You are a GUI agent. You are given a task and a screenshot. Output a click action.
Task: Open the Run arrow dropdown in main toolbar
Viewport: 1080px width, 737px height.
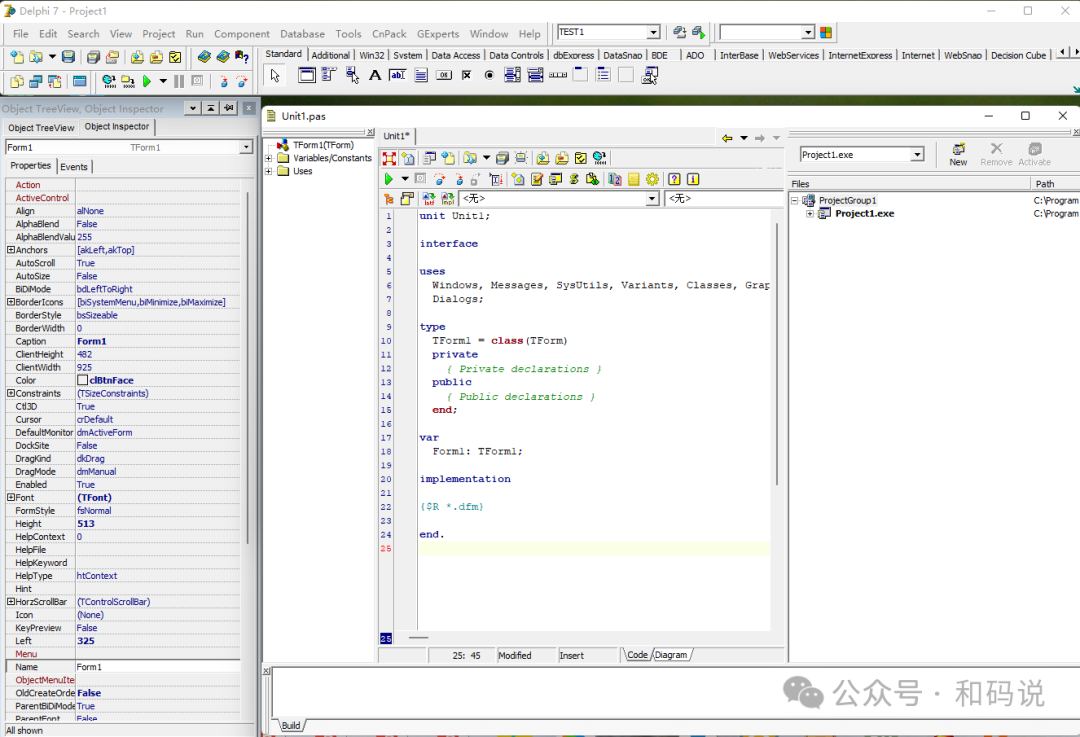(x=163, y=81)
